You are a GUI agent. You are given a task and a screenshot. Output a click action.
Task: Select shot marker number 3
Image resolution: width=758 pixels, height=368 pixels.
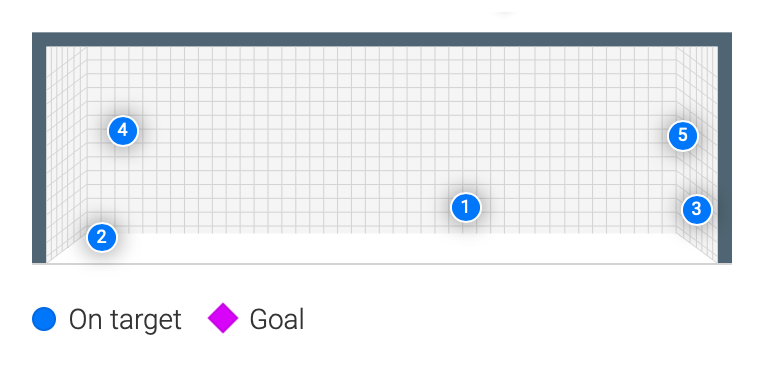point(697,209)
